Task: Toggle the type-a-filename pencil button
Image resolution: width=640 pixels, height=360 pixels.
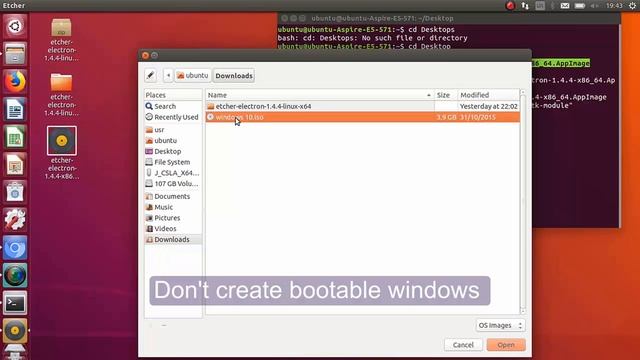Action: pos(150,76)
